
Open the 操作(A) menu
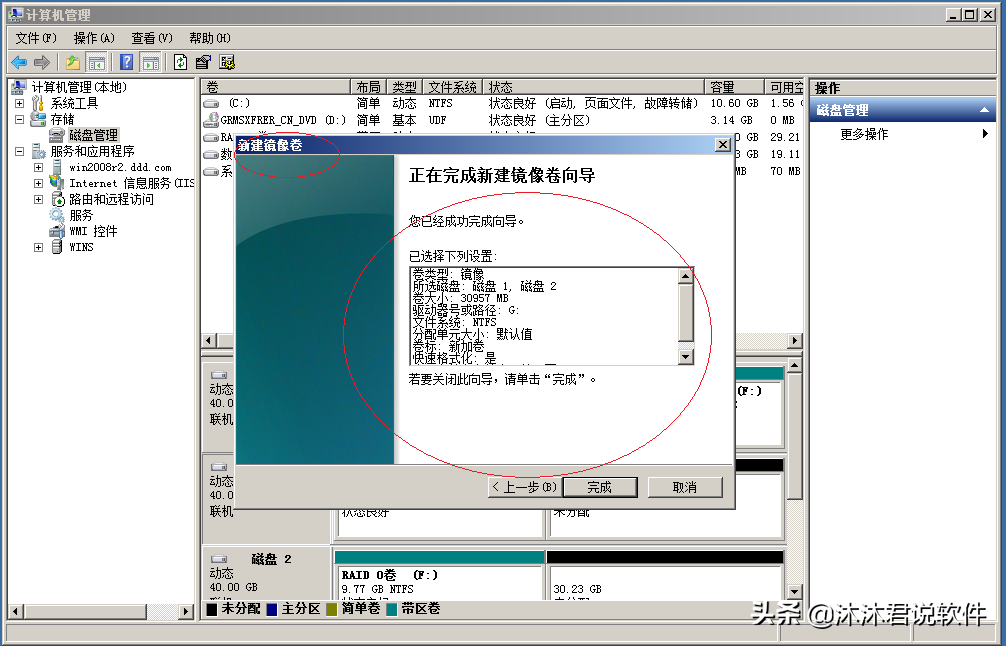pyautogui.click(x=94, y=38)
